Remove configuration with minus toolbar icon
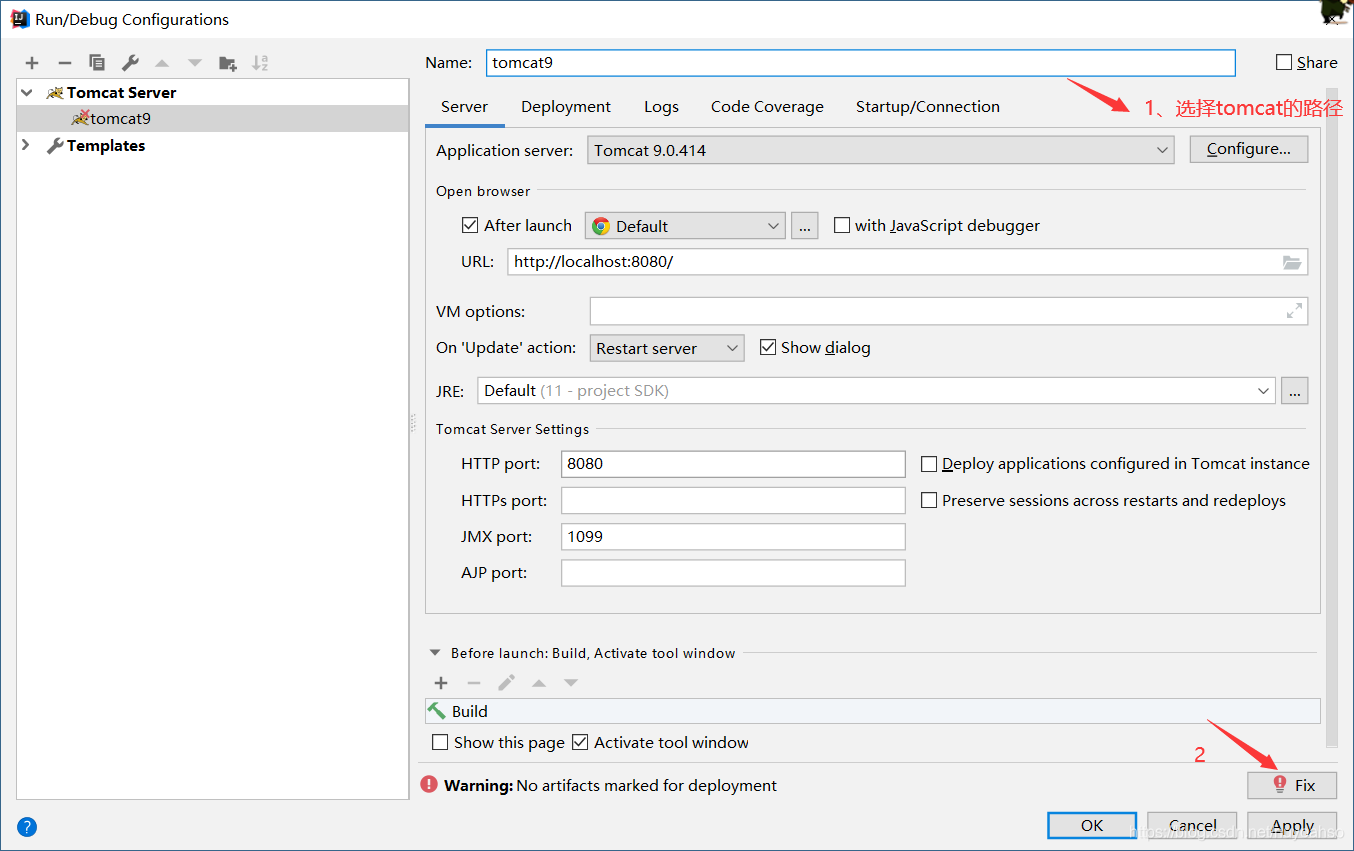This screenshot has width=1354, height=851. click(x=64, y=63)
